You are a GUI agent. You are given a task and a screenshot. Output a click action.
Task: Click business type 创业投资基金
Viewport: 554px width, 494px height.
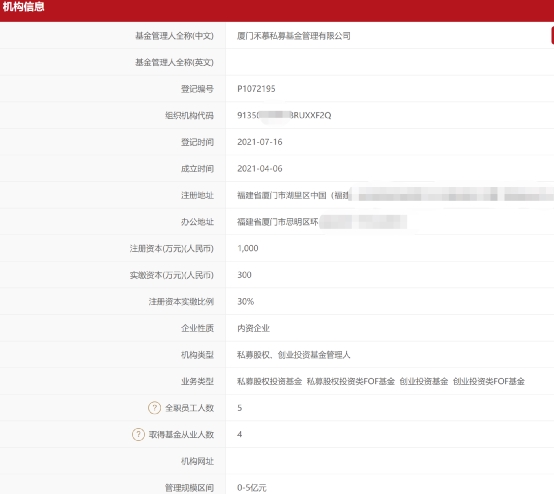(x=424, y=381)
